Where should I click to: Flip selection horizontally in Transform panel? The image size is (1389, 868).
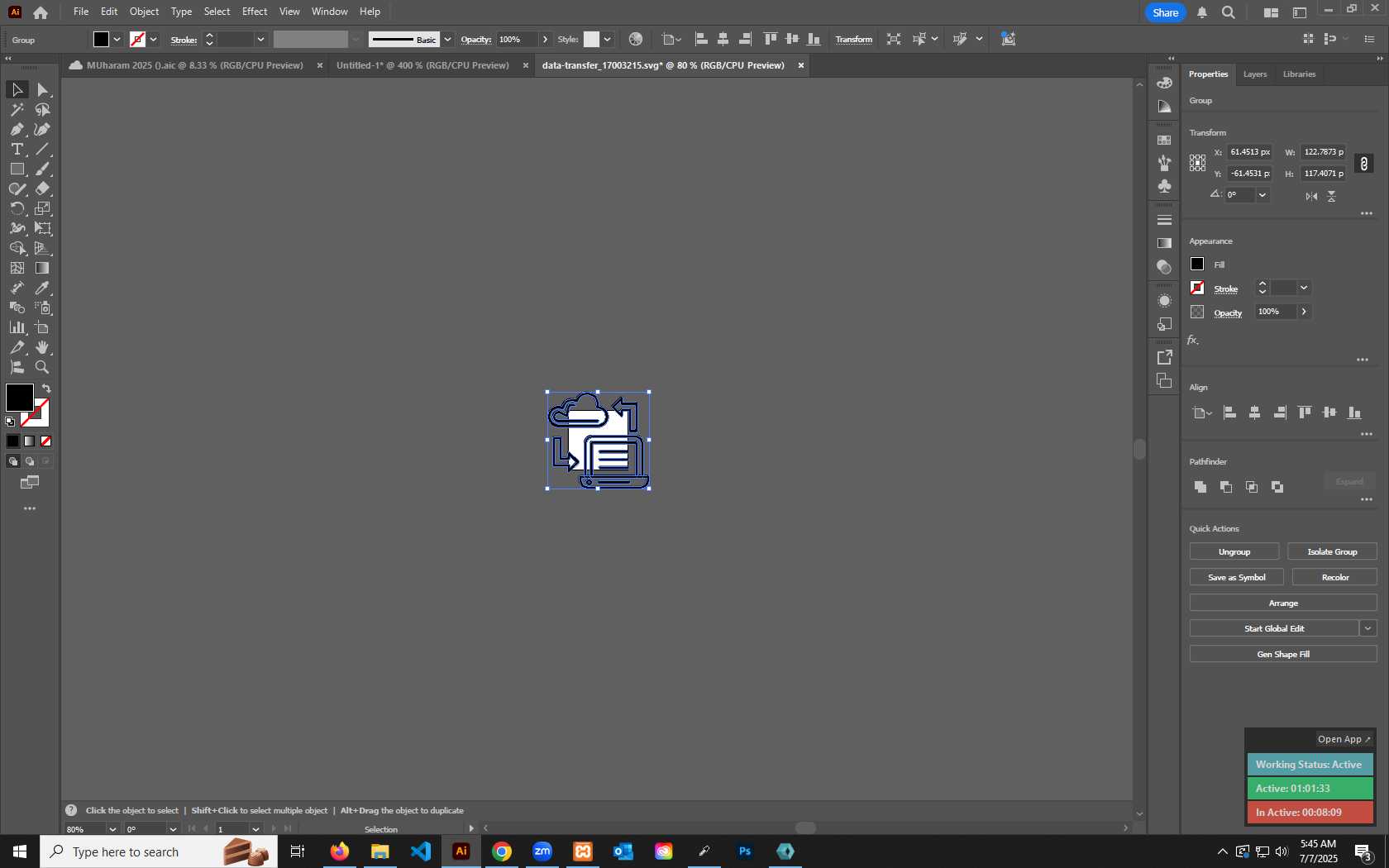point(1311,196)
